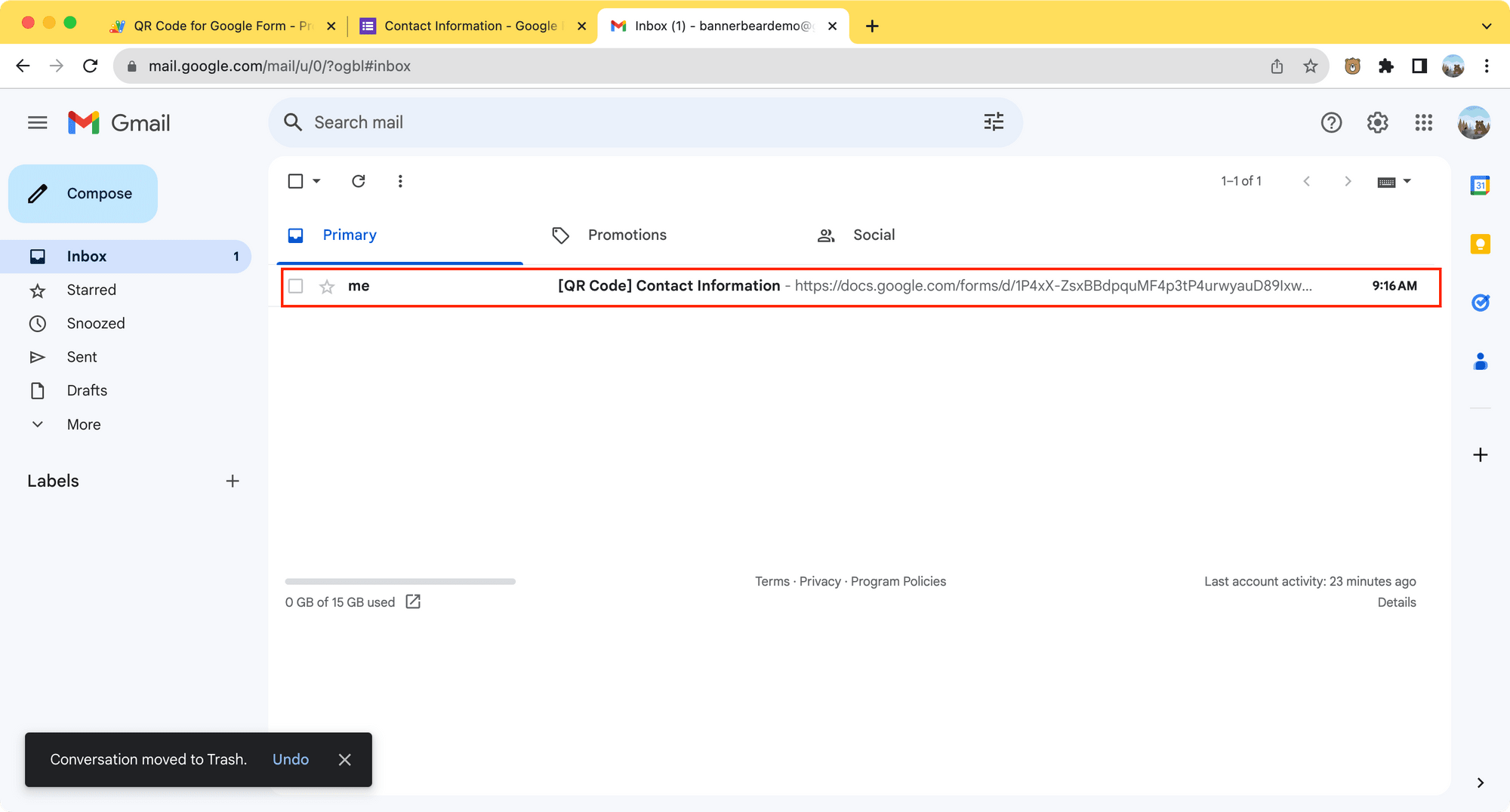Image resolution: width=1510 pixels, height=812 pixels.
Task: Open Google Keep in the side panel
Action: [1481, 244]
